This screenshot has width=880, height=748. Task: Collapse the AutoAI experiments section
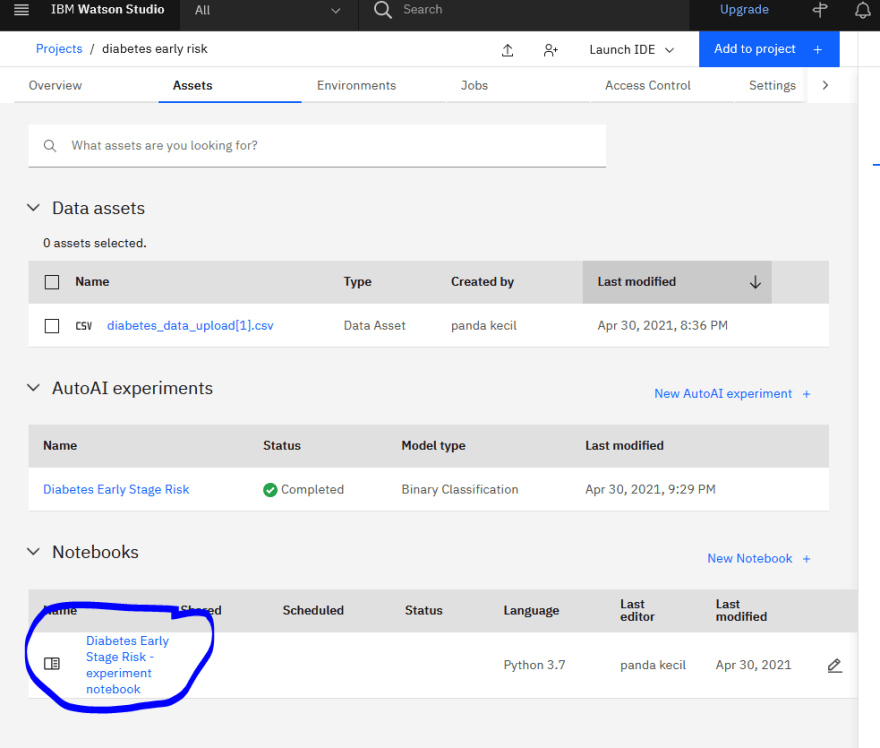coord(34,388)
